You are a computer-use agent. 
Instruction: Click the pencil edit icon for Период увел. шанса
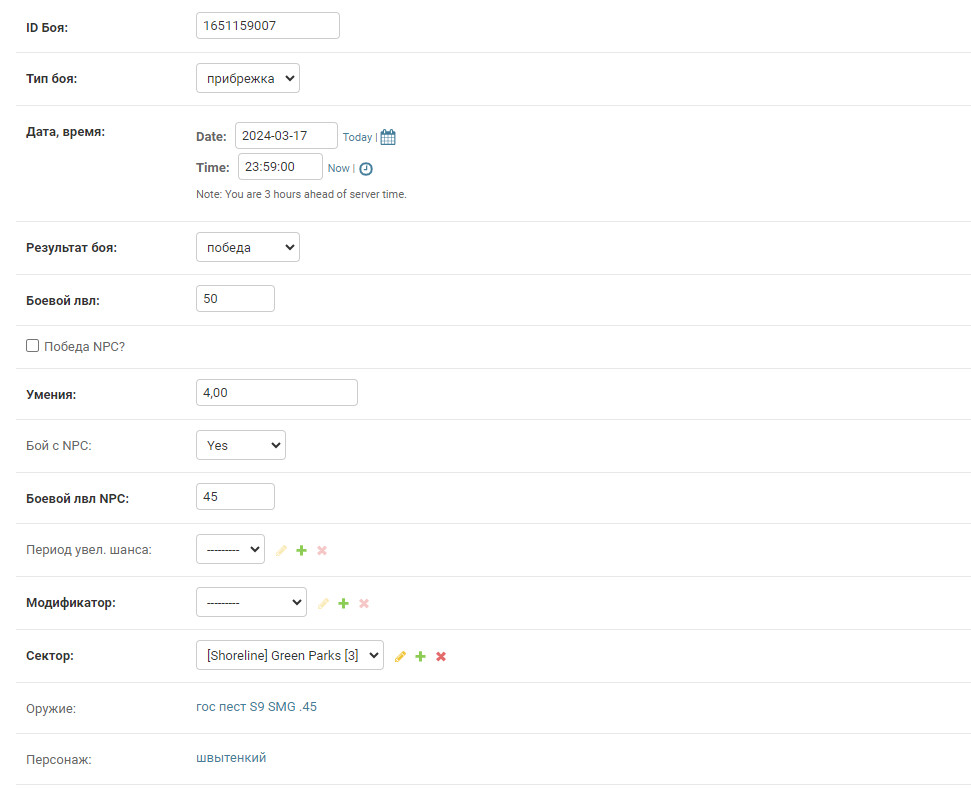coord(281,550)
